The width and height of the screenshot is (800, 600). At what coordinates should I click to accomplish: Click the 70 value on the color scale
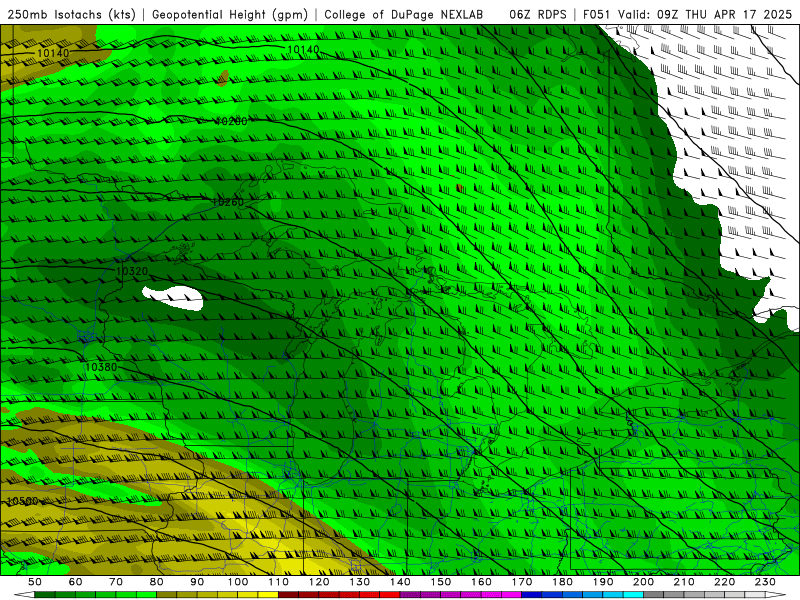pos(116,582)
